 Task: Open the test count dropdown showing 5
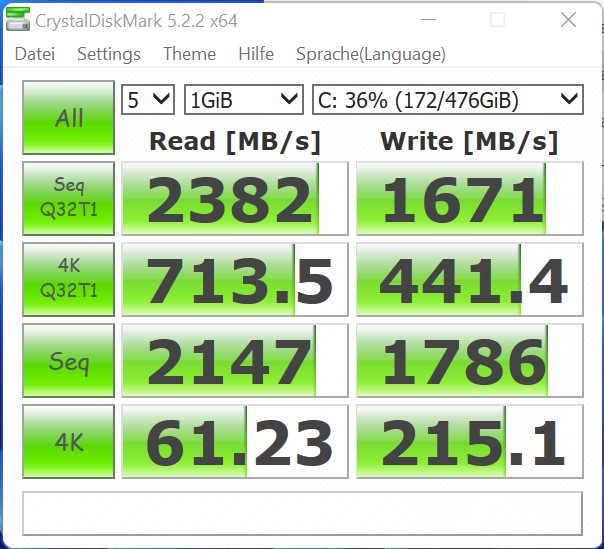[x=148, y=100]
